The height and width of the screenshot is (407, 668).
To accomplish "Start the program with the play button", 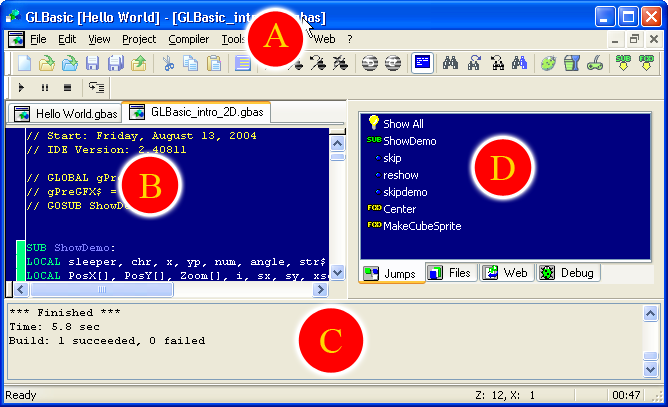I will coord(21,88).
